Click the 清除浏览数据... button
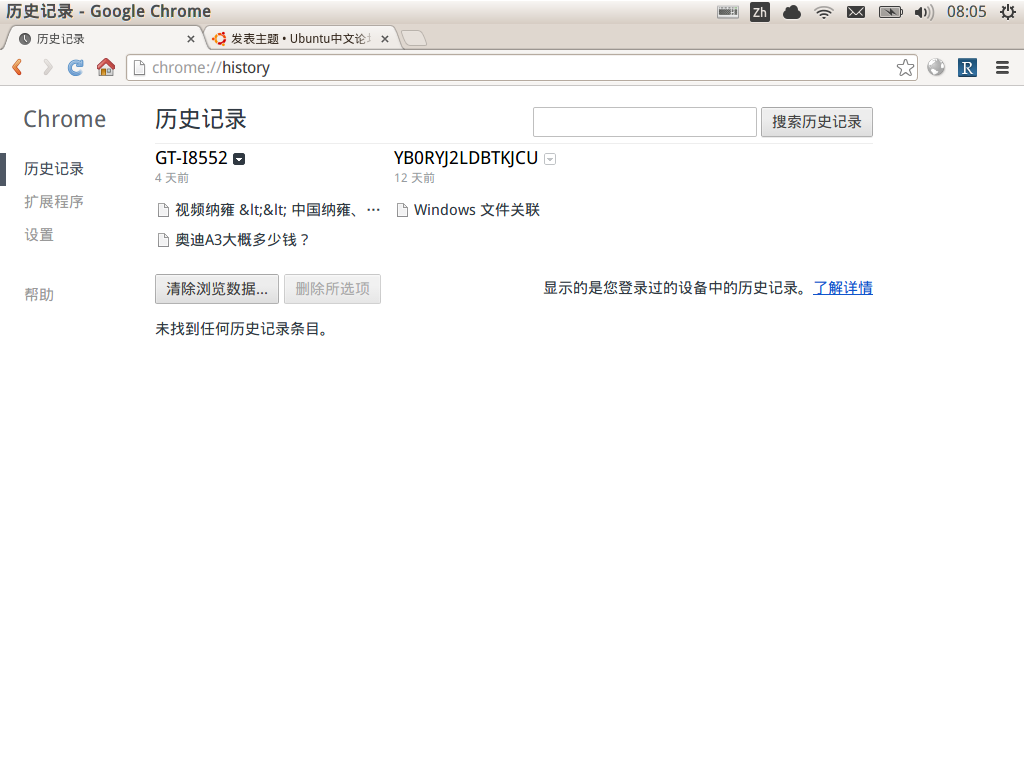The image size is (1024, 768). (217, 289)
